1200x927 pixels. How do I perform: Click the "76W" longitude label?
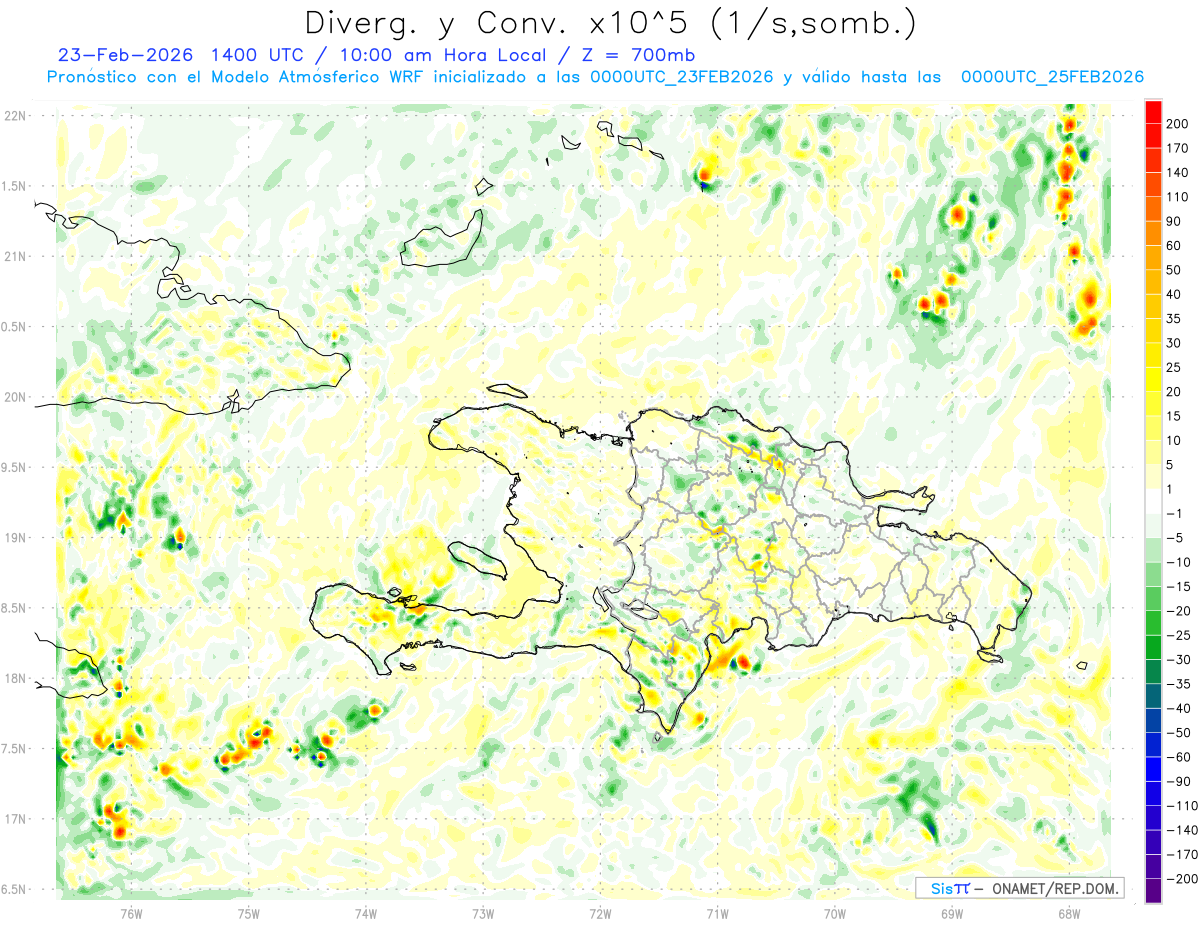pyautogui.click(x=131, y=913)
